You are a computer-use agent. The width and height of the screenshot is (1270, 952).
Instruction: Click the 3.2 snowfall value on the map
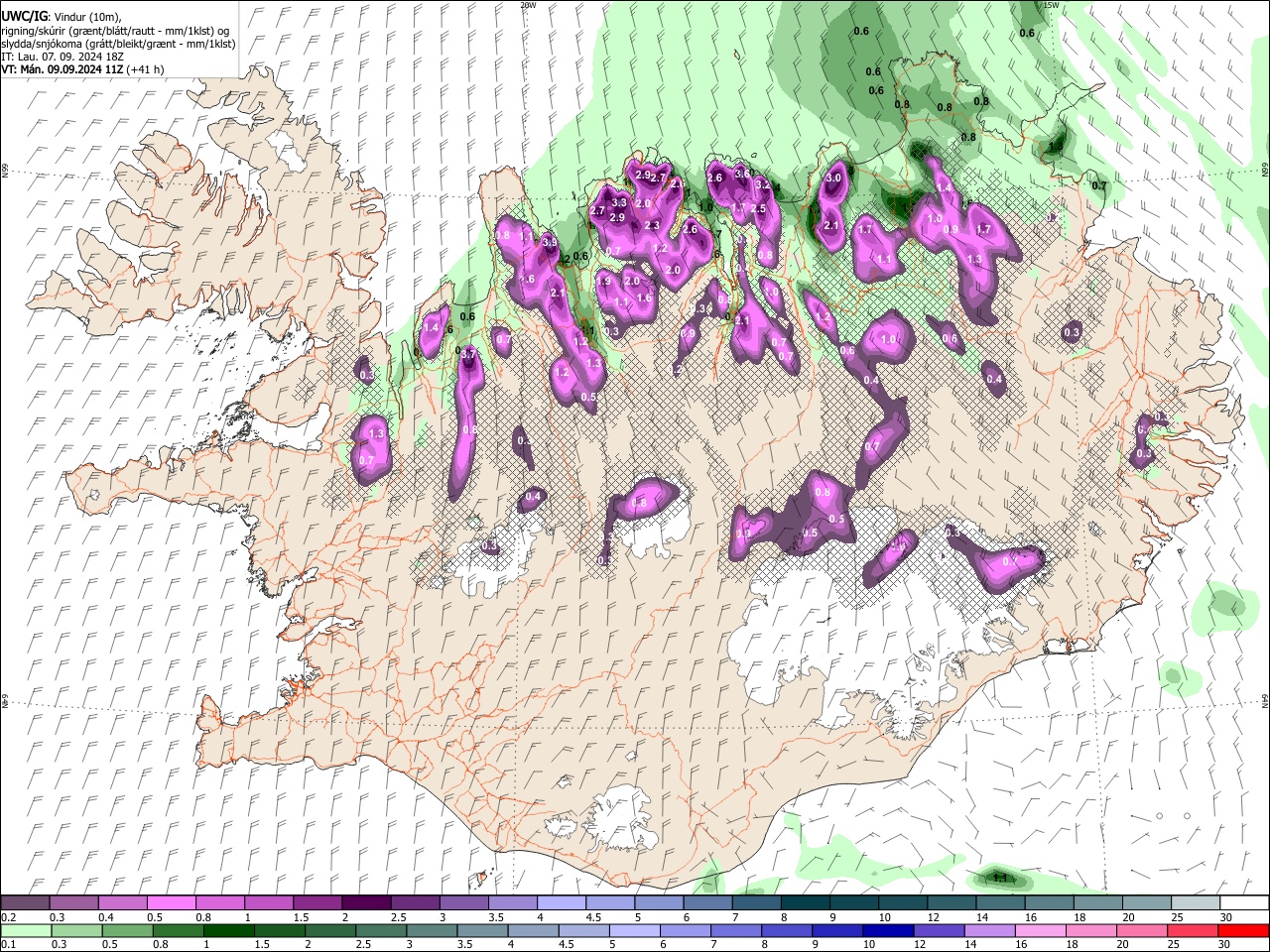[x=763, y=184]
